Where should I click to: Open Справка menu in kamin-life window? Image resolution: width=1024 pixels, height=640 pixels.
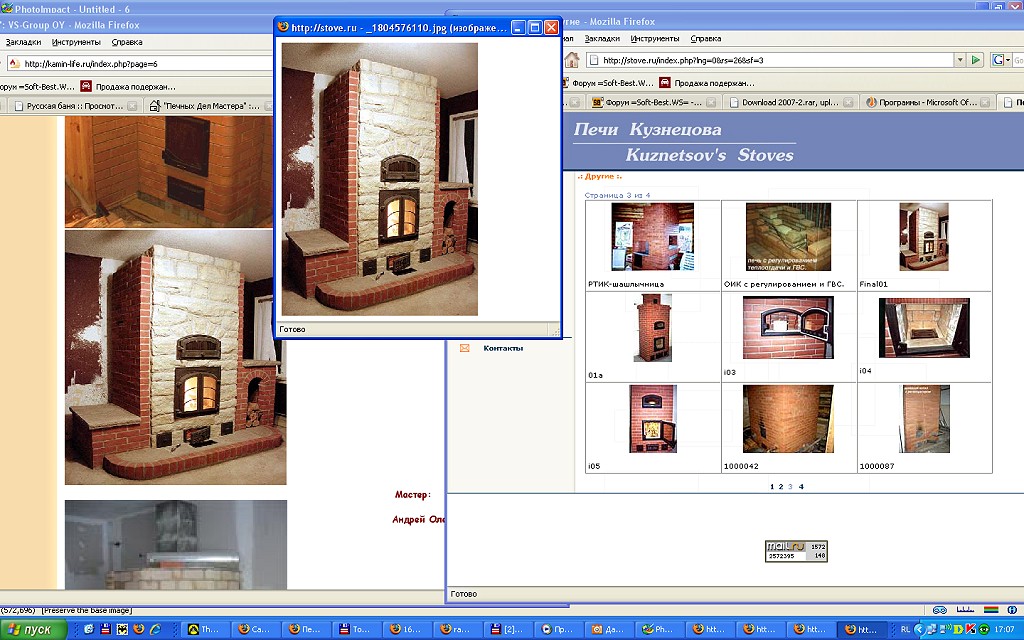[x=127, y=43]
